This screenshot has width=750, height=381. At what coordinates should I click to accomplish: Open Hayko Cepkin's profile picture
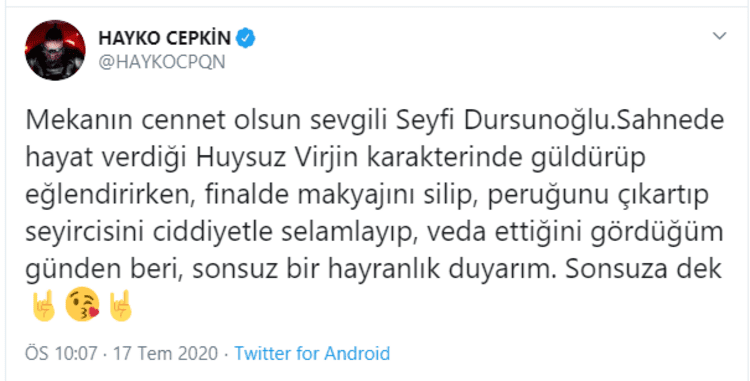point(55,50)
